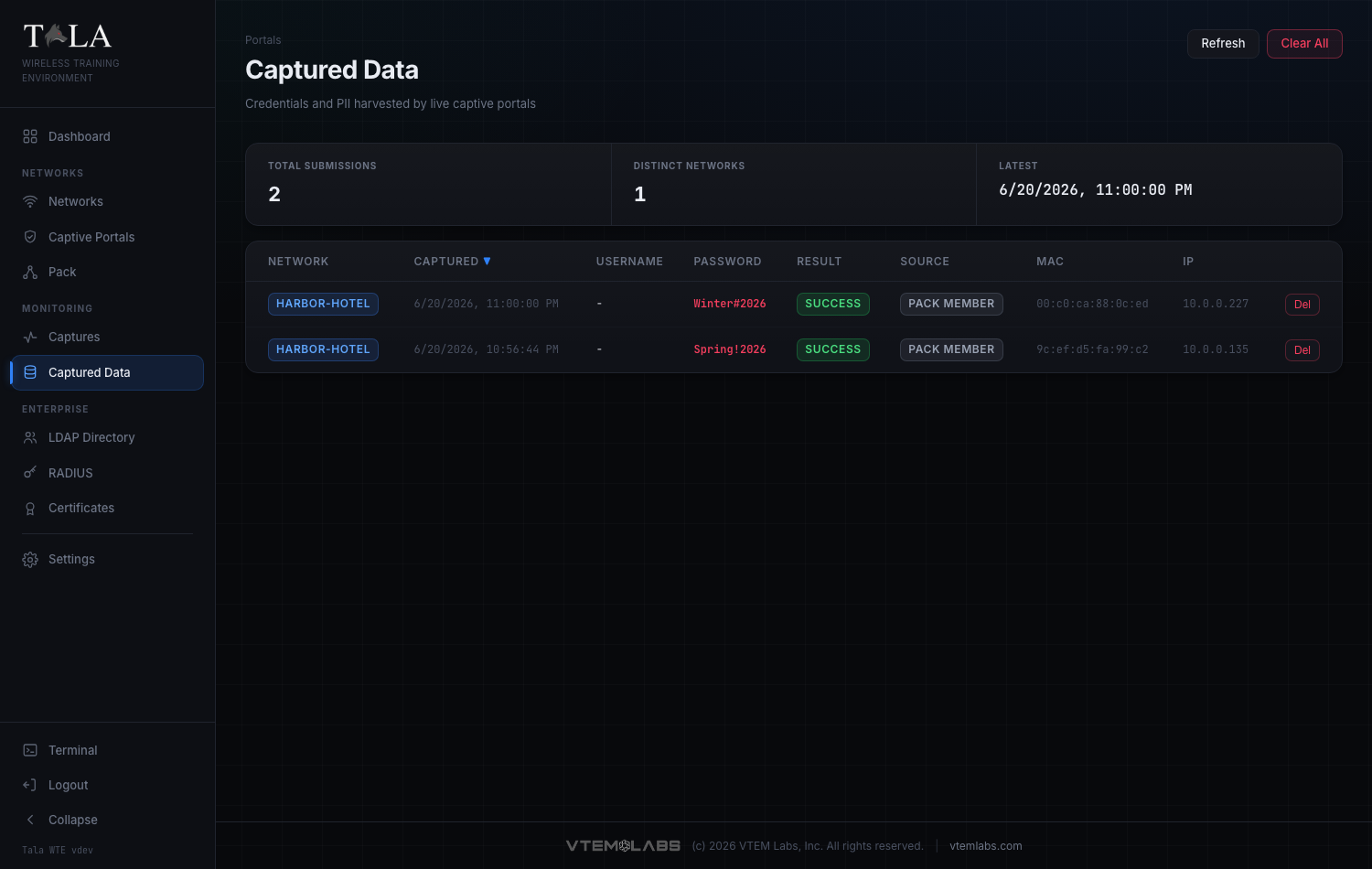
Task: Click Distinct Networks stat card
Action: (x=794, y=184)
